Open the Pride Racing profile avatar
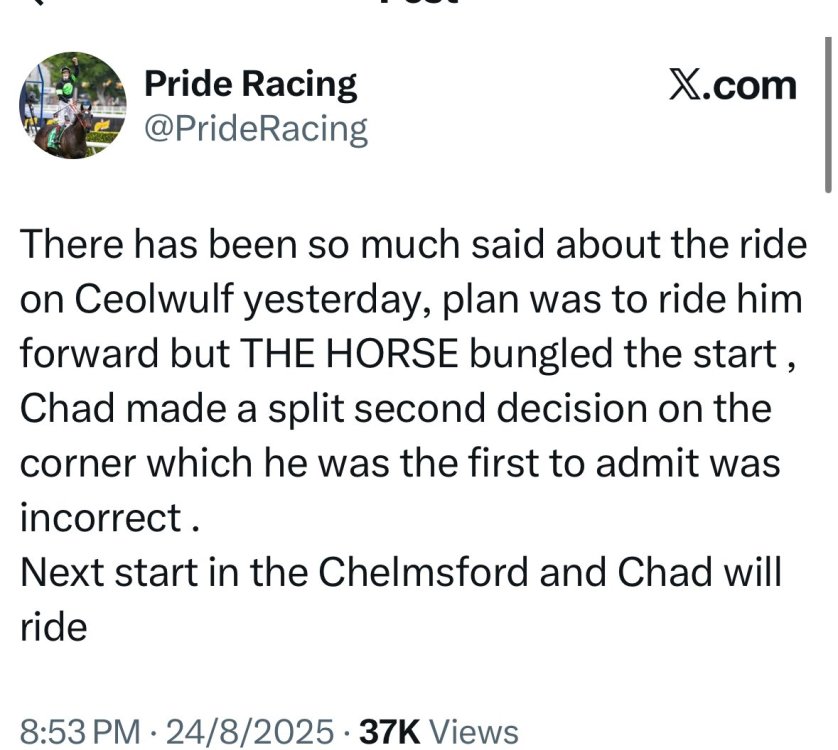 tap(72, 106)
